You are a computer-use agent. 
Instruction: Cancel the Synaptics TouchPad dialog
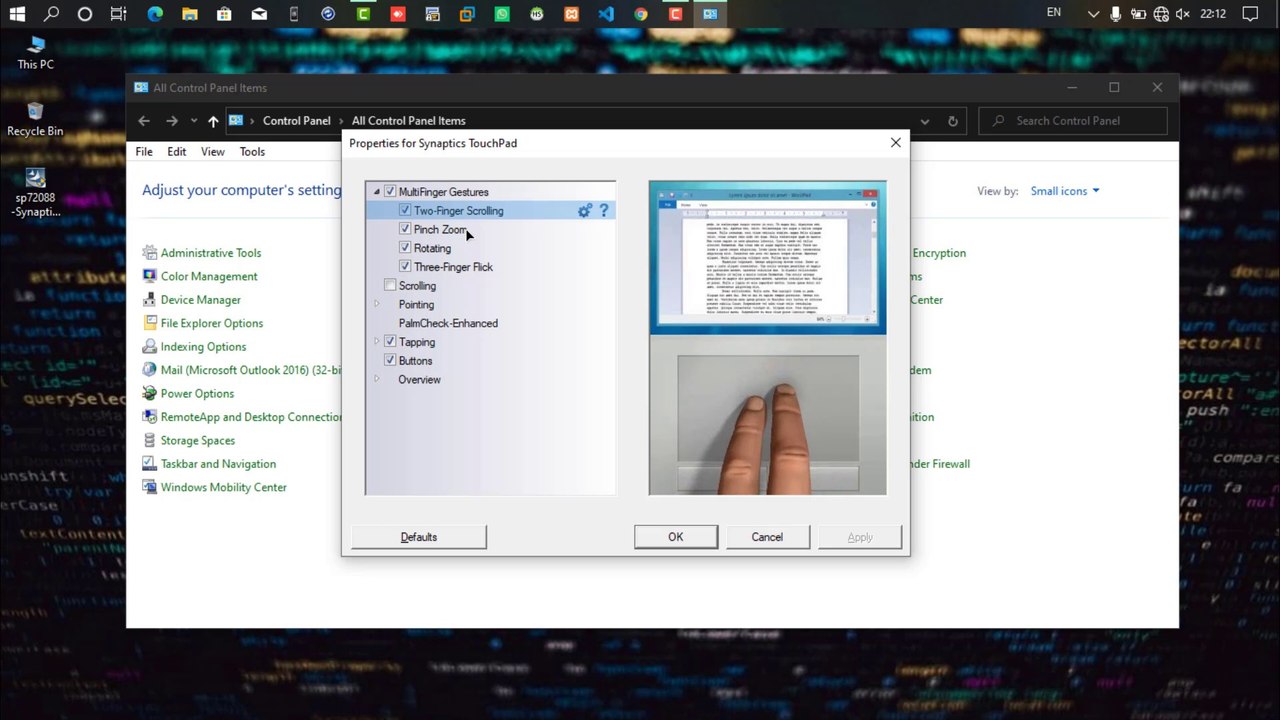point(767,537)
